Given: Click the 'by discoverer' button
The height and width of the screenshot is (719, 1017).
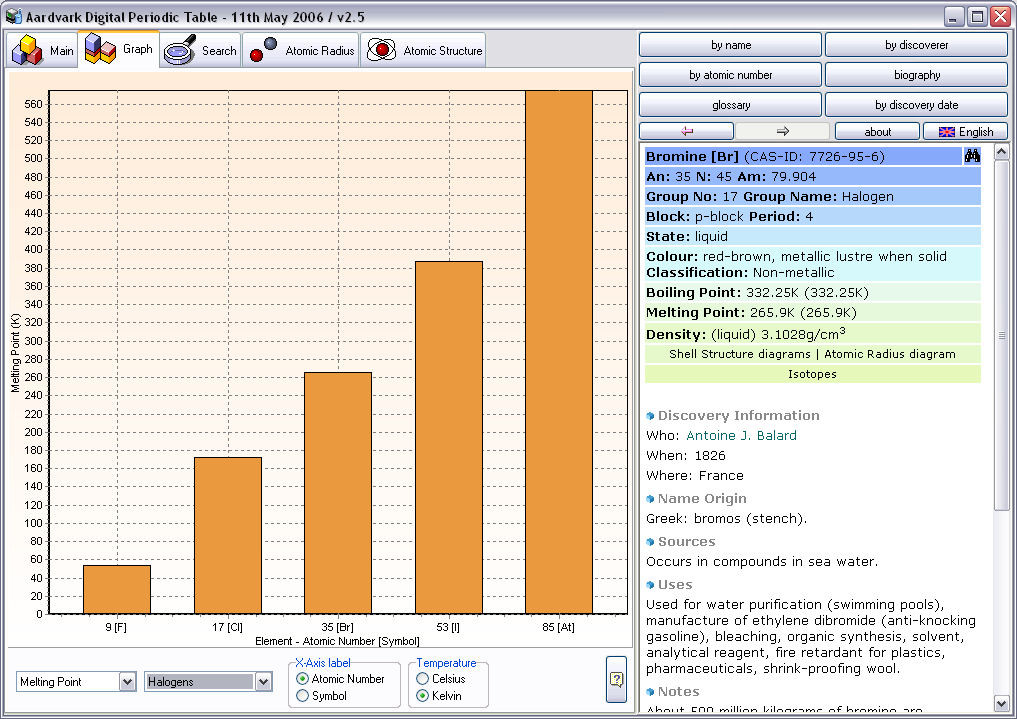Looking at the screenshot, I should pyautogui.click(x=916, y=45).
